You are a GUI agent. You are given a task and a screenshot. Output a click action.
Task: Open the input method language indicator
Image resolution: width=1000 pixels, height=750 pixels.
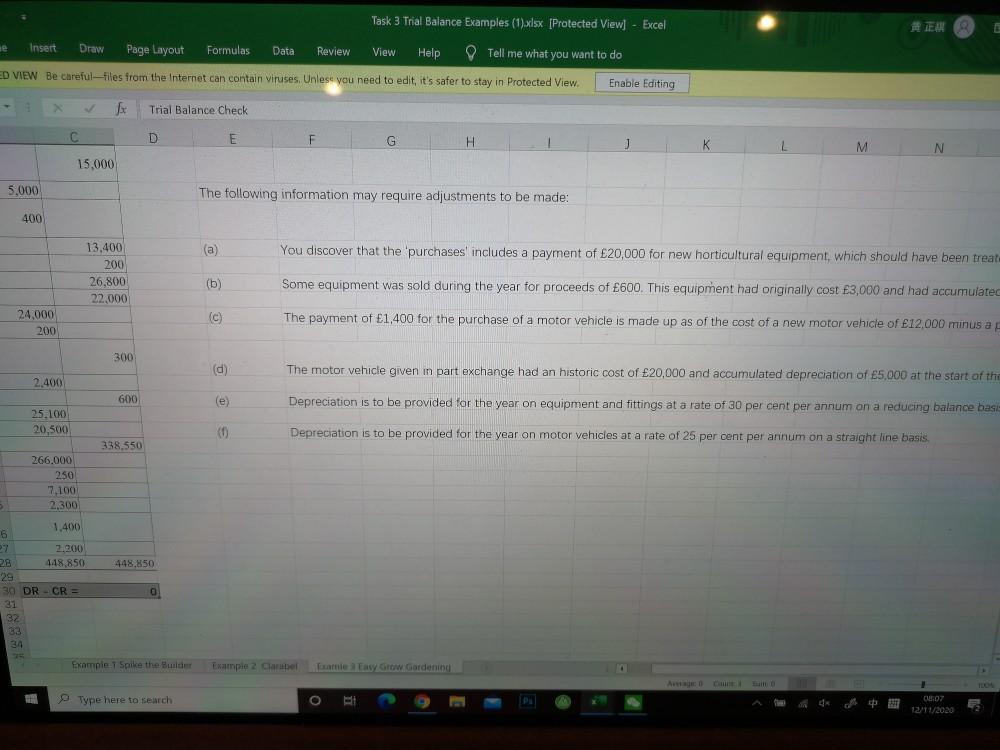(872, 702)
